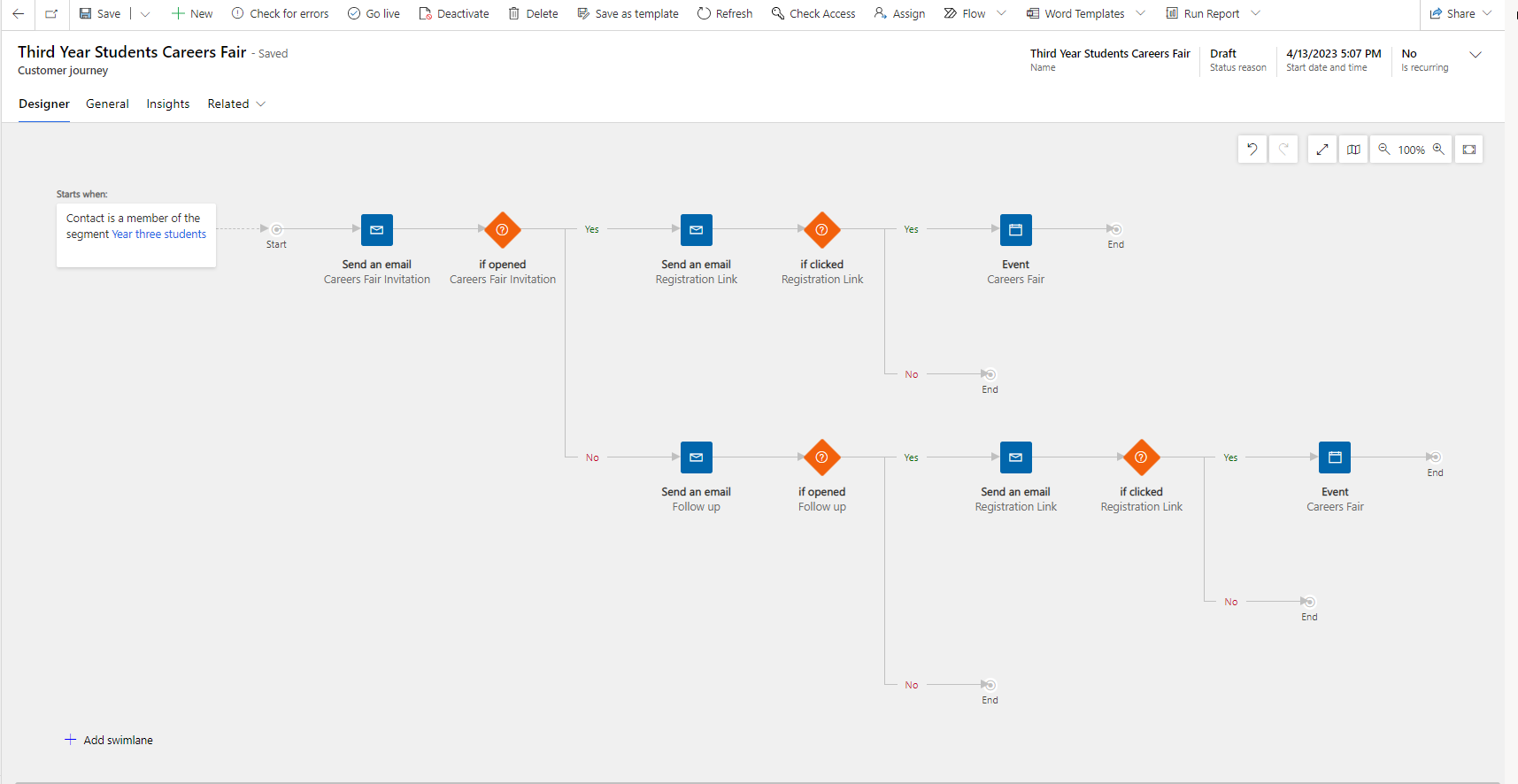
Task: Click the zoom out magnifier icon
Action: [x=1384, y=150]
